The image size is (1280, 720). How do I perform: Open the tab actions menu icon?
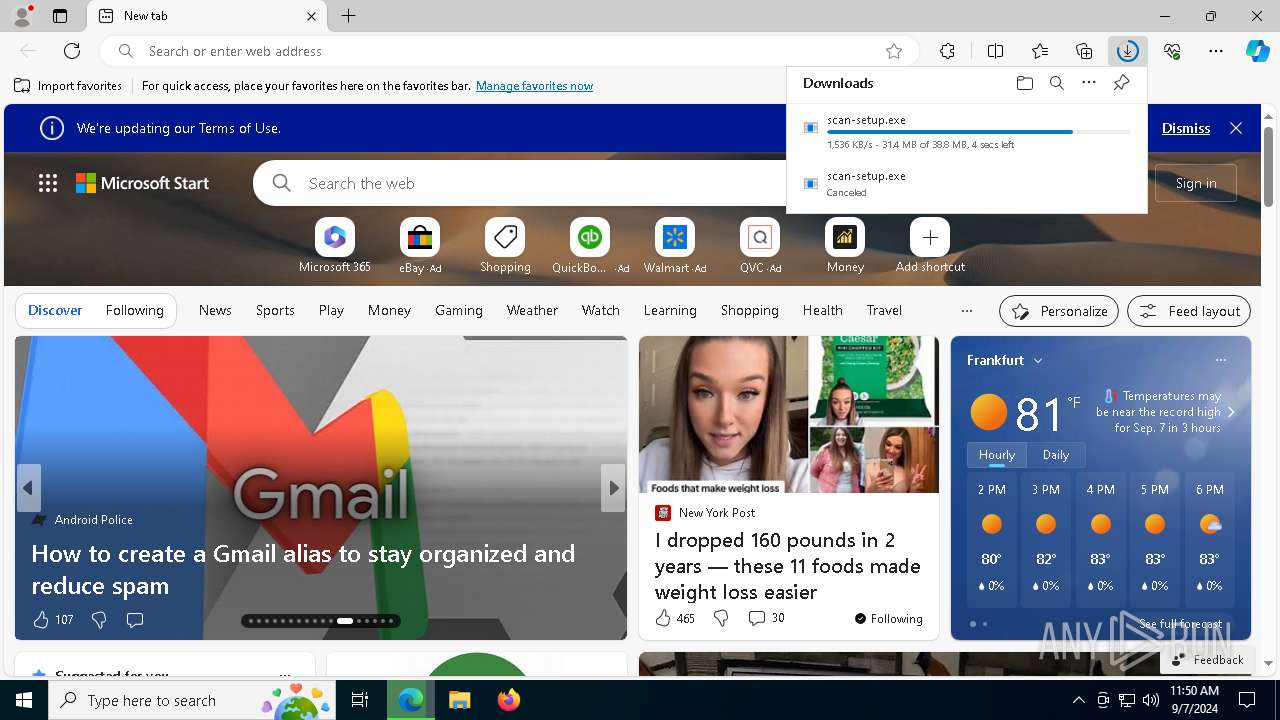[60, 16]
